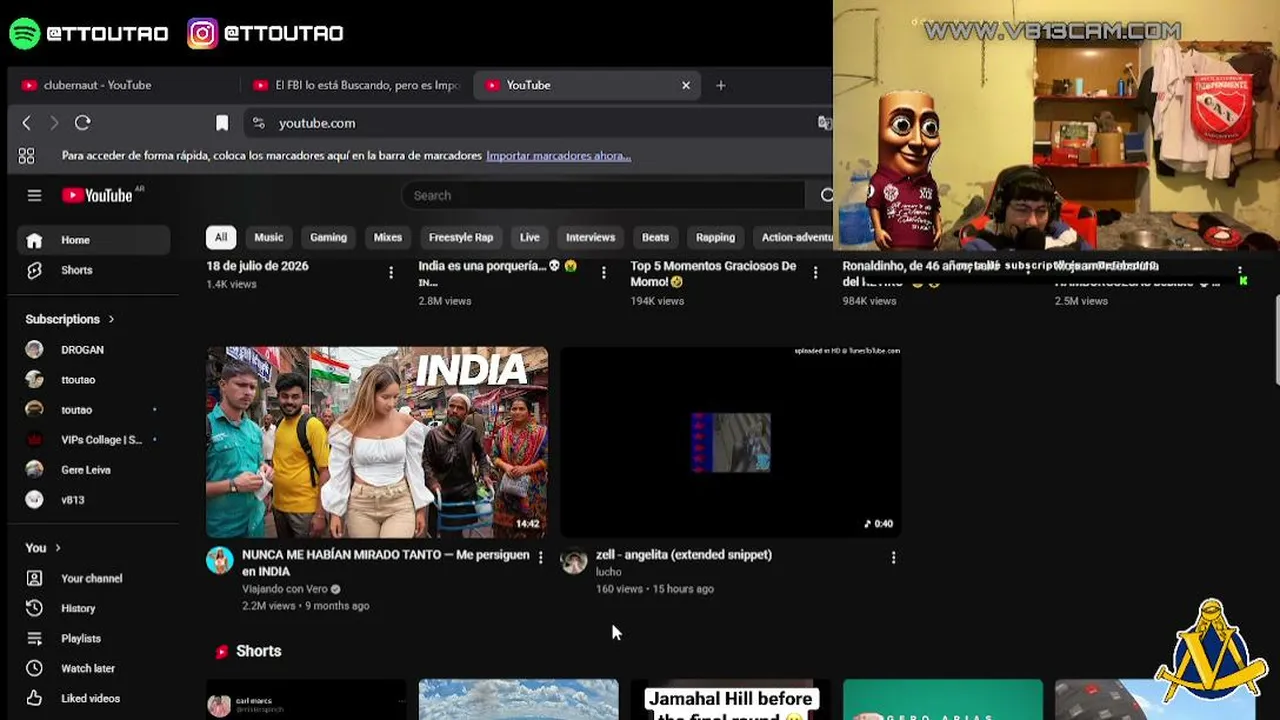Select the All filter chip
The width and height of the screenshot is (1280, 720).
[221, 238]
